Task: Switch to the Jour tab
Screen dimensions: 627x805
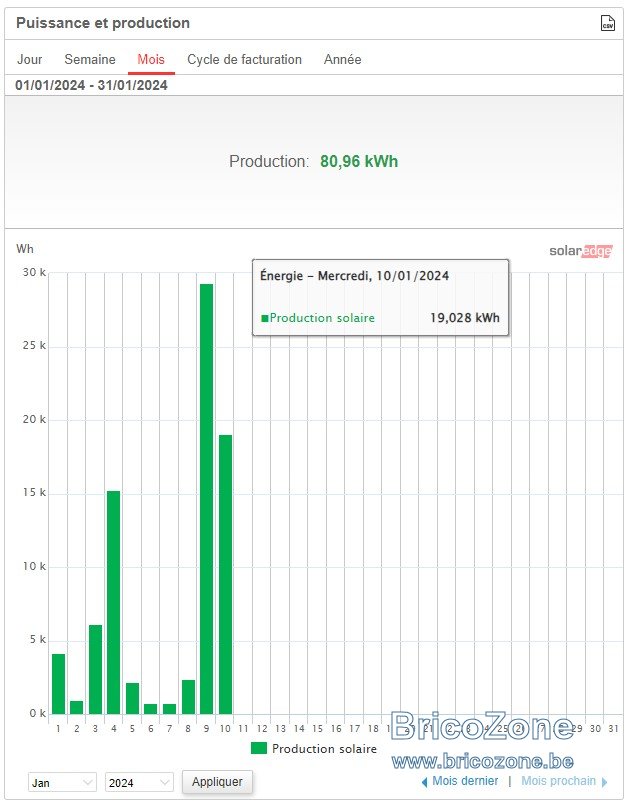Action: 30,60
